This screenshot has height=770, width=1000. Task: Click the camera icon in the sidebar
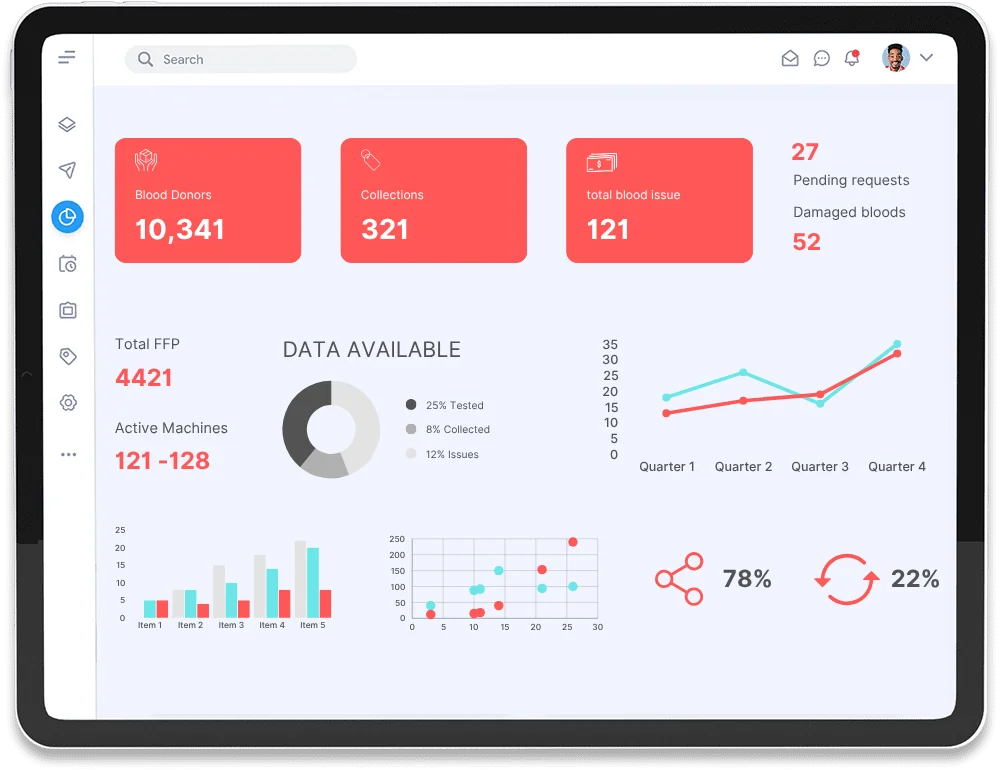pyautogui.click(x=67, y=310)
